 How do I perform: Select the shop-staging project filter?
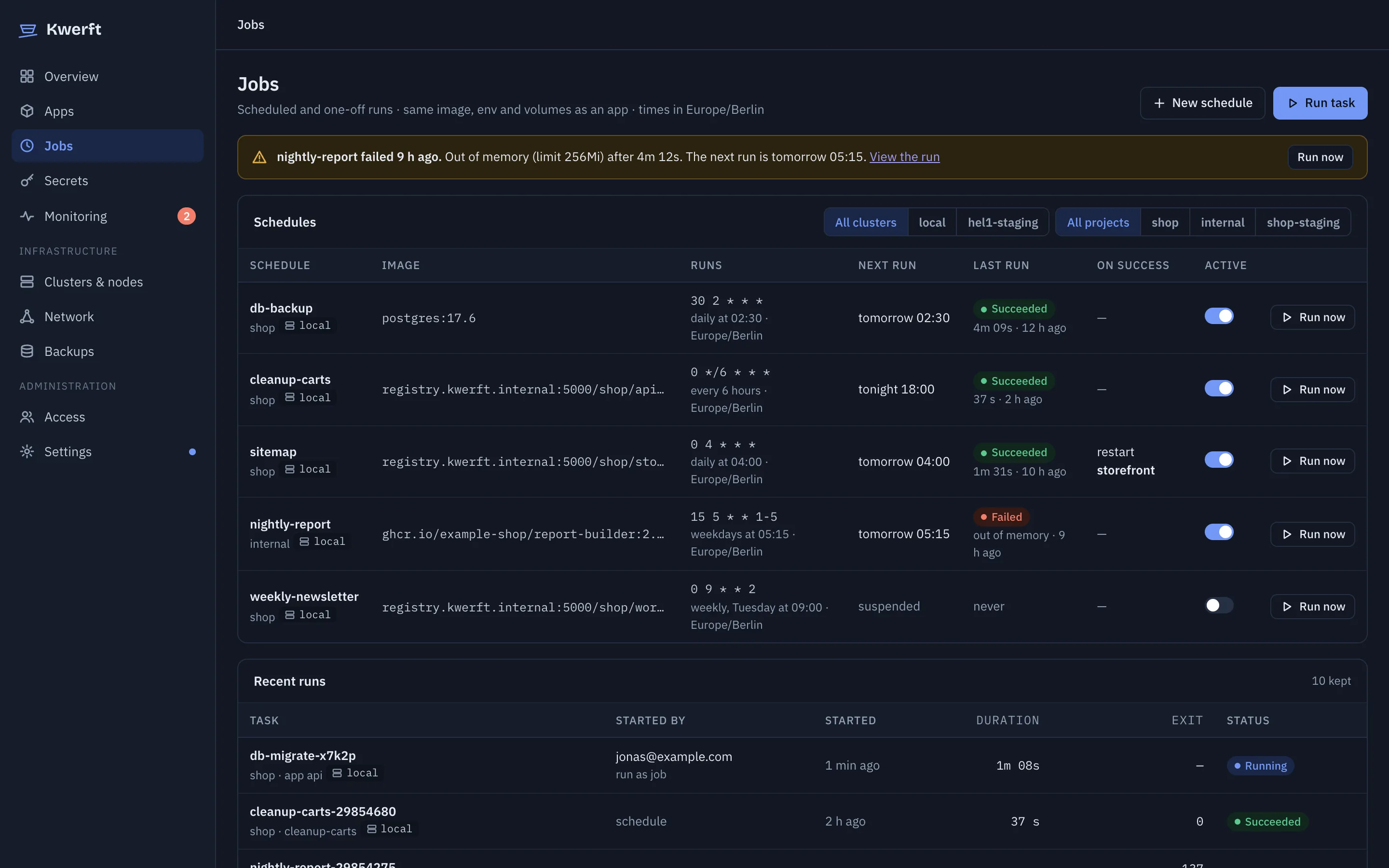click(1303, 222)
